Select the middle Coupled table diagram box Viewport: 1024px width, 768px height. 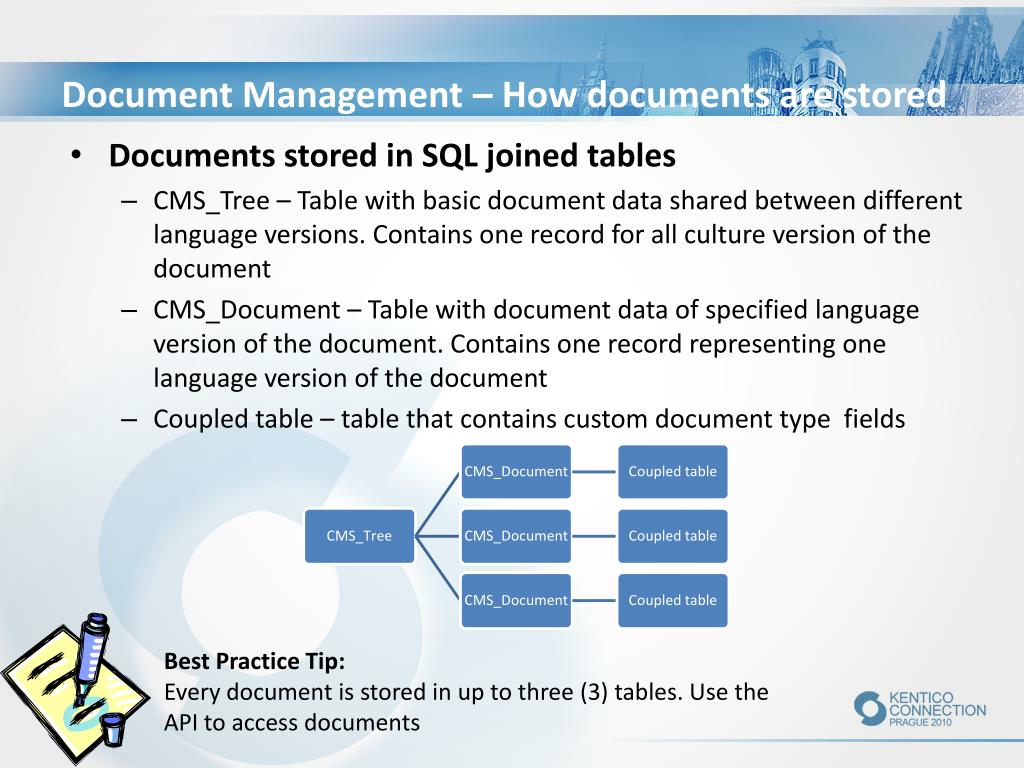point(673,536)
